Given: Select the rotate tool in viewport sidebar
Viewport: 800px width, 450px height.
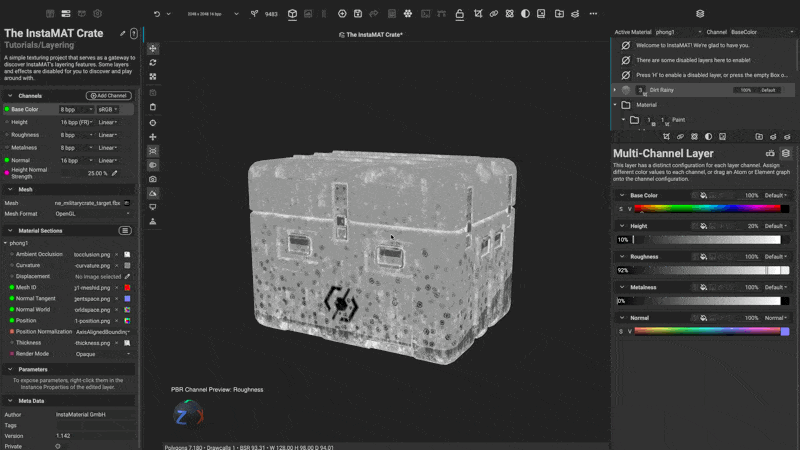Looking at the screenshot, I should pyautogui.click(x=153, y=62).
